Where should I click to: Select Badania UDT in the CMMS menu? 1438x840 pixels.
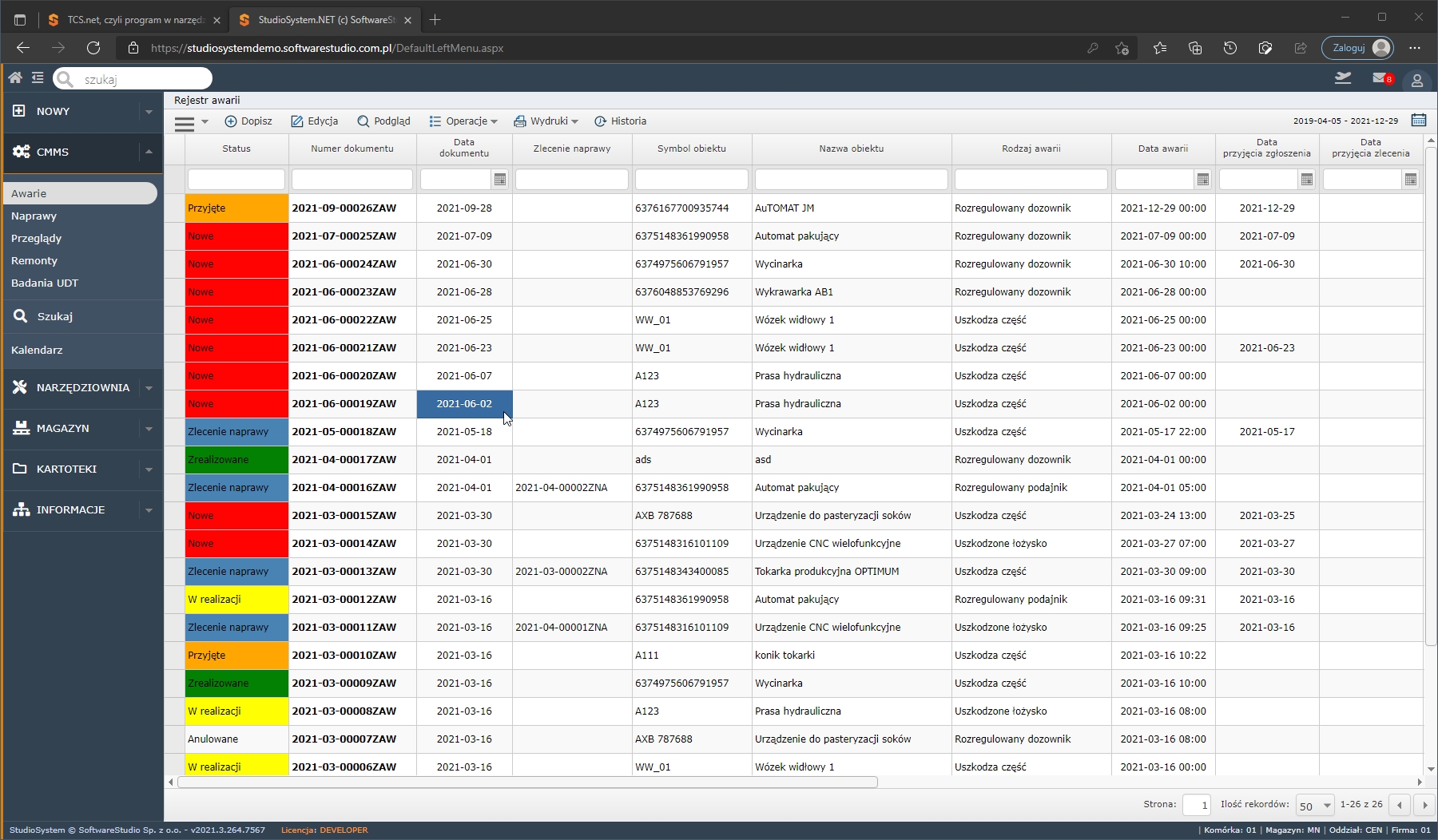tap(45, 283)
